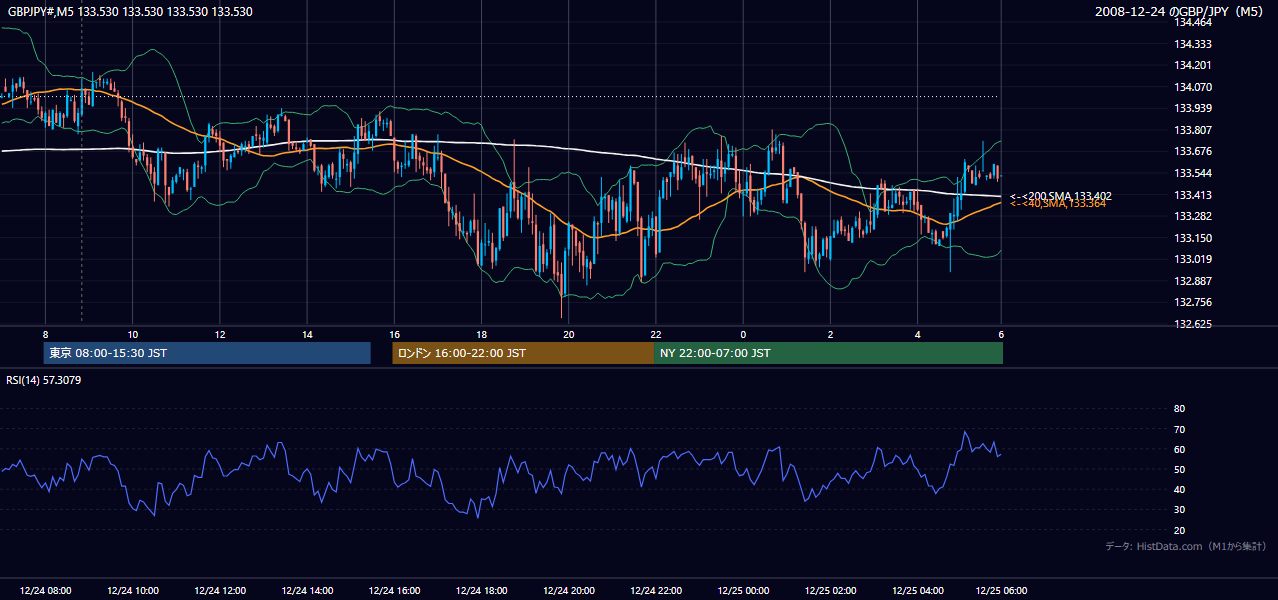
Task: Click the 133.676 price axis label
Action: (x=1192, y=152)
